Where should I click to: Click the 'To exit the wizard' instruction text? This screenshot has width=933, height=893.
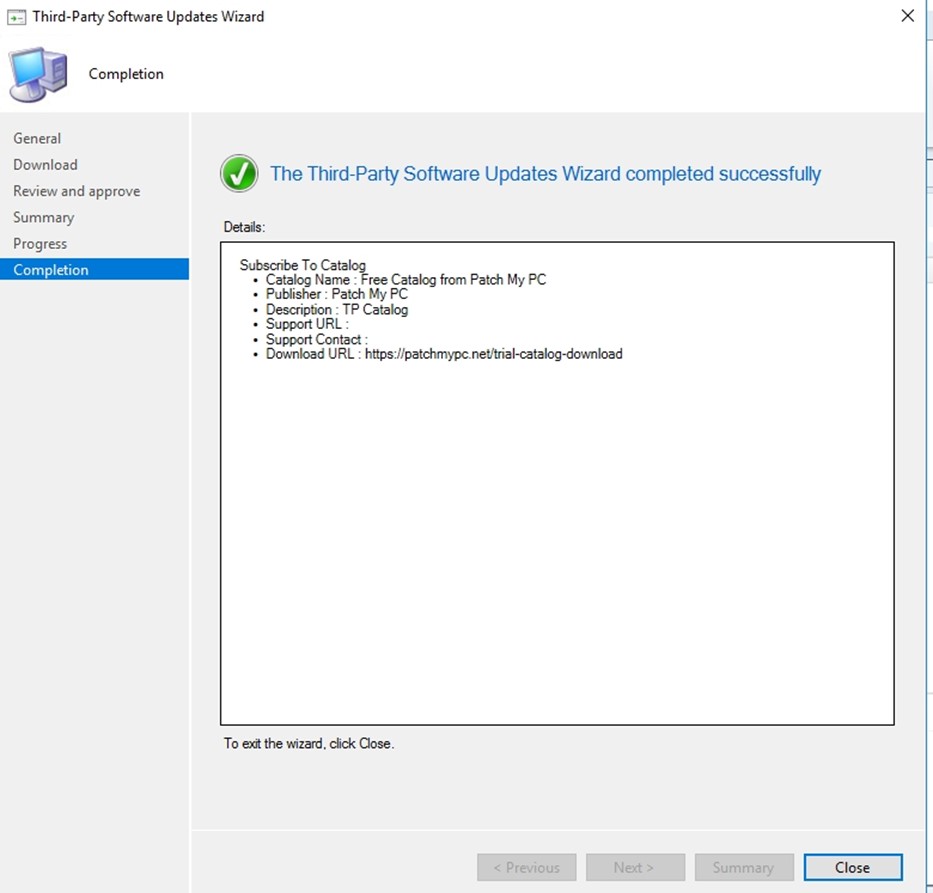tap(309, 744)
